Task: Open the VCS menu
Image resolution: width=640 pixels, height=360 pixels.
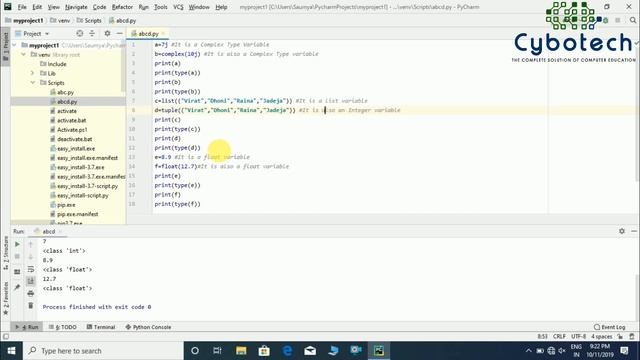Action: [x=178, y=7]
